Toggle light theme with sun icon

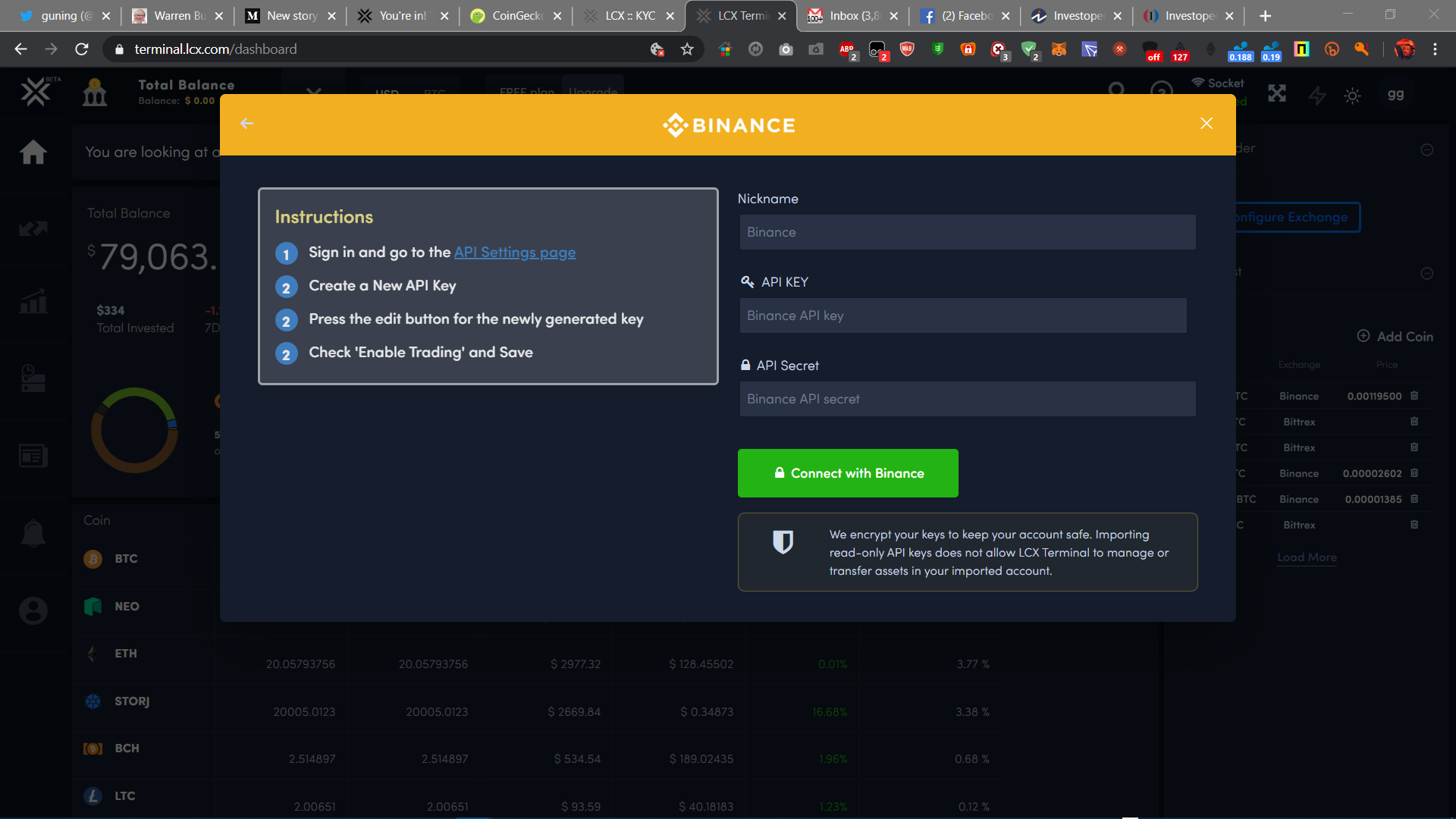point(1352,96)
